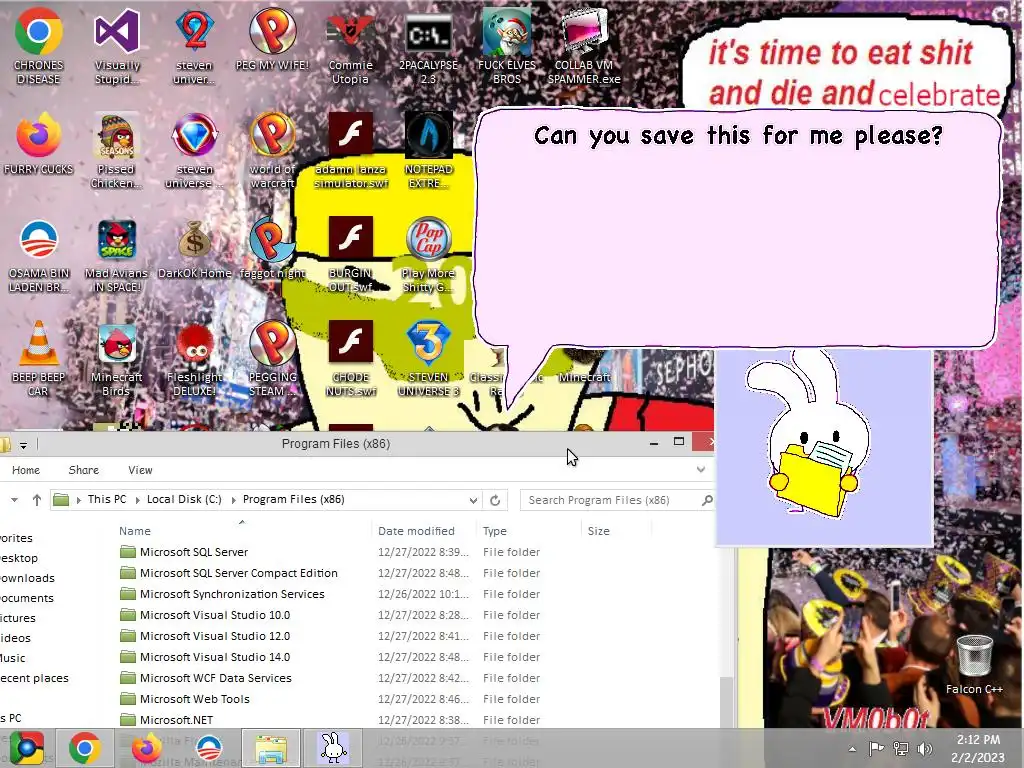Image resolution: width=1024 pixels, height=768 pixels.
Task: Select the DarkOK Home money bag icon
Action: [195, 248]
